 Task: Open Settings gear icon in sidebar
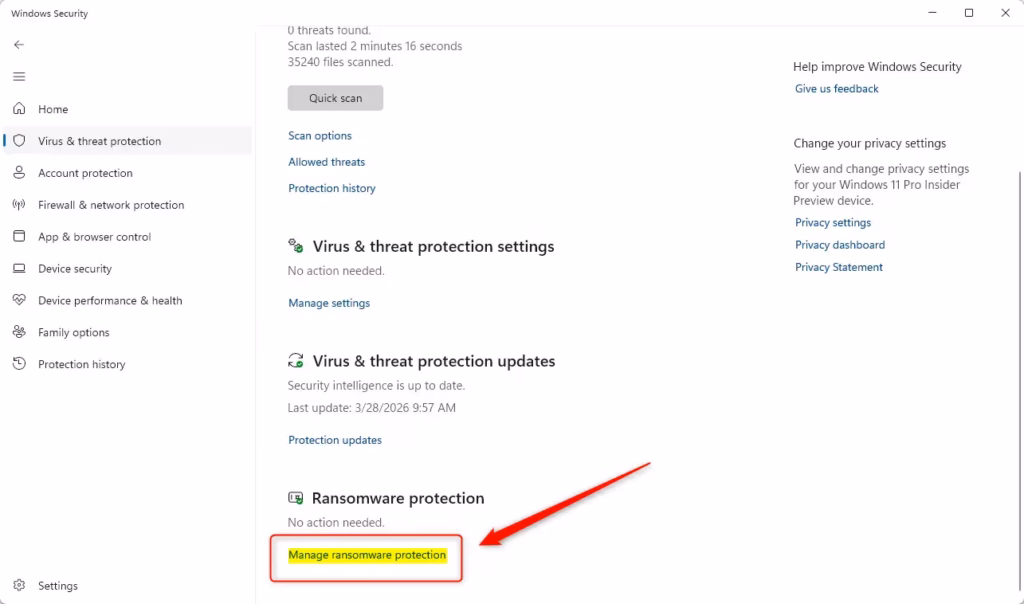(x=19, y=586)
